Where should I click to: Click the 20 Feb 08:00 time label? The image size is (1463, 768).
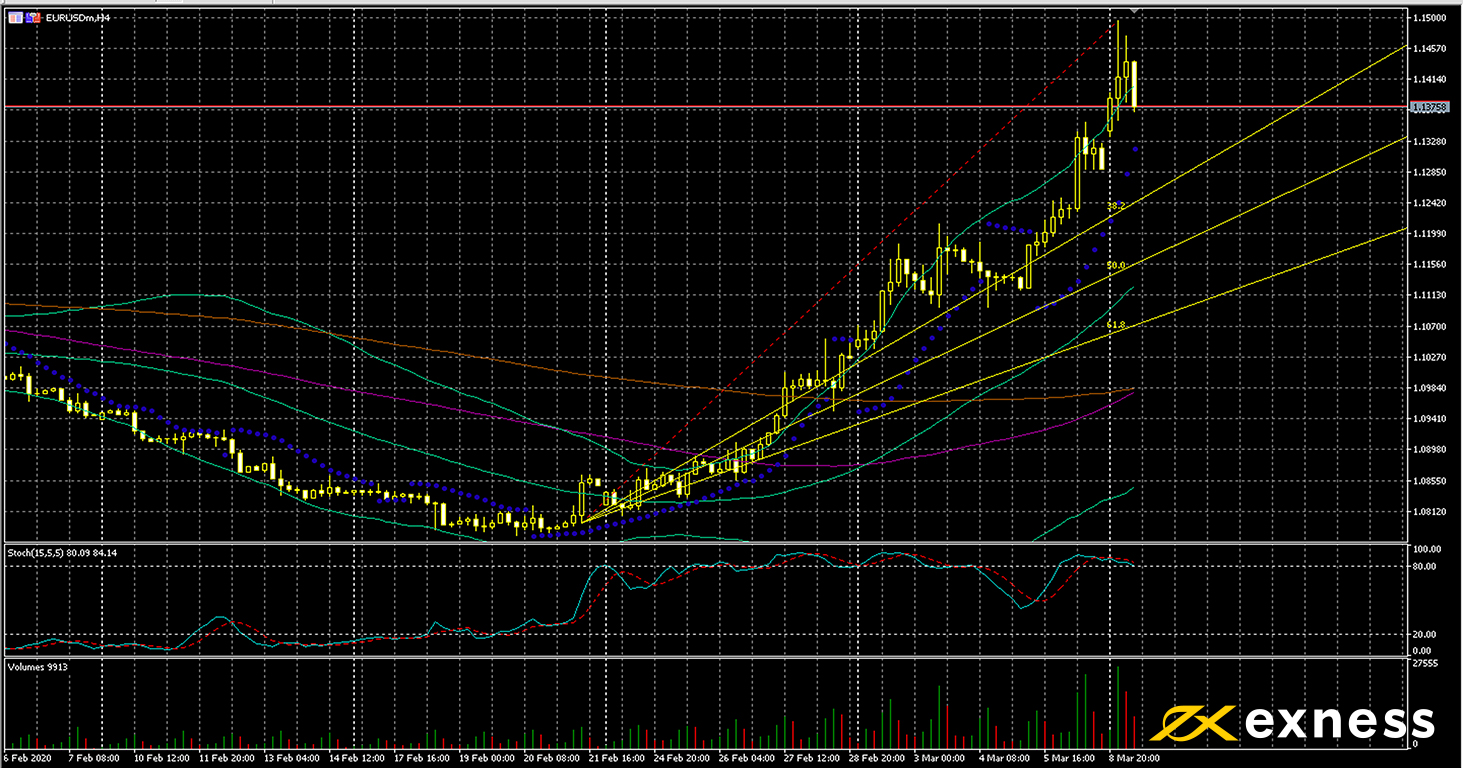tap(552, 758)
